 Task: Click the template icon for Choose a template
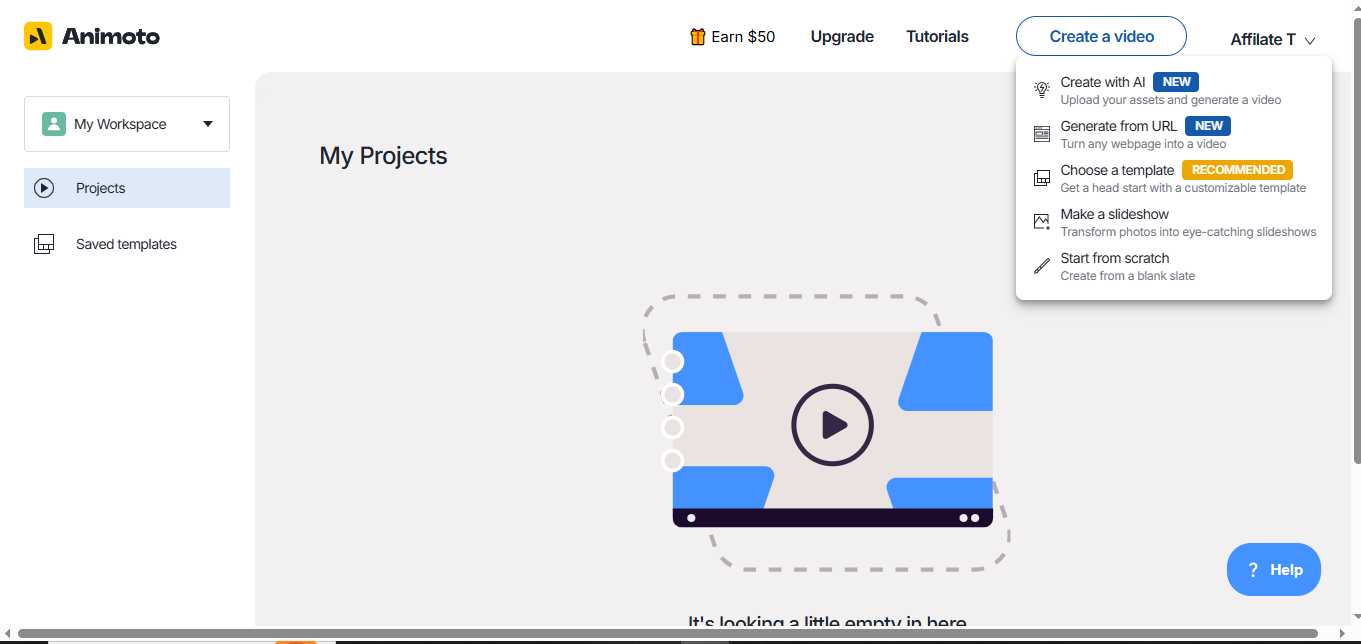coord(1042,178)
